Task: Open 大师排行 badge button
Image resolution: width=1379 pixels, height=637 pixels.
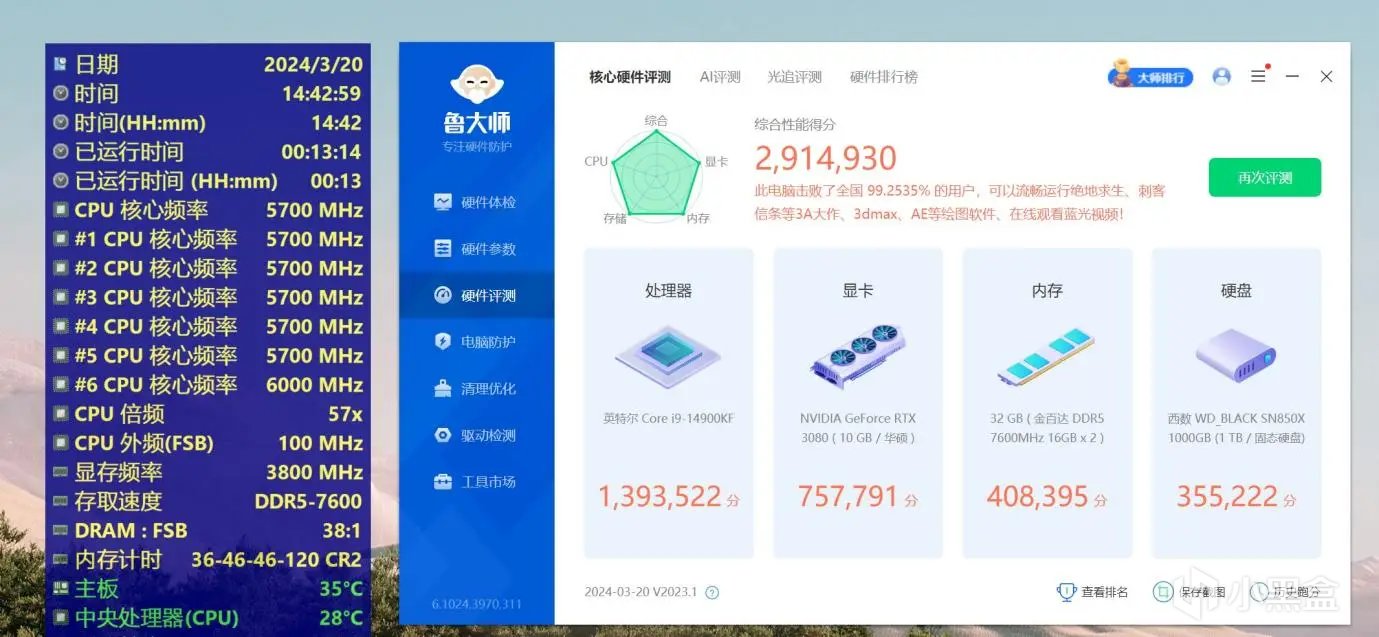Action: pyautogui.click(x=1151, y=76)
